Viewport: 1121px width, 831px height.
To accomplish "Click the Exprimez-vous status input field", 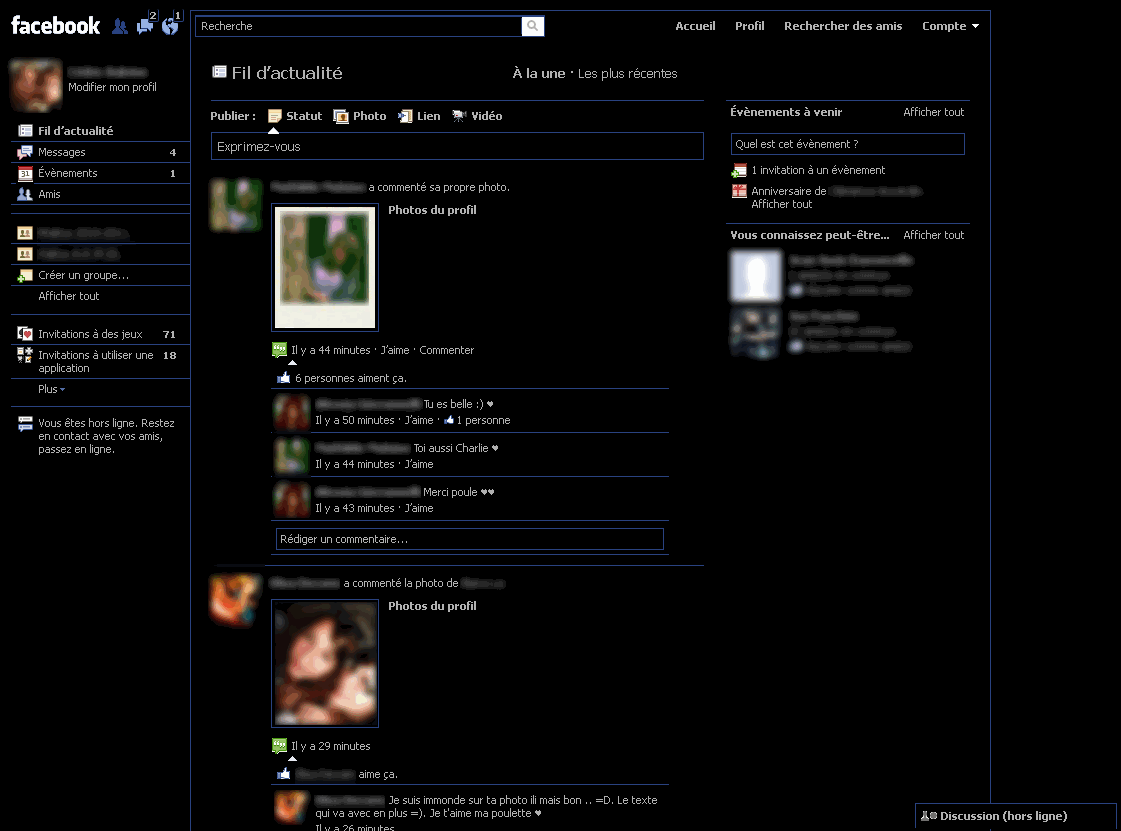I will 457,145.
